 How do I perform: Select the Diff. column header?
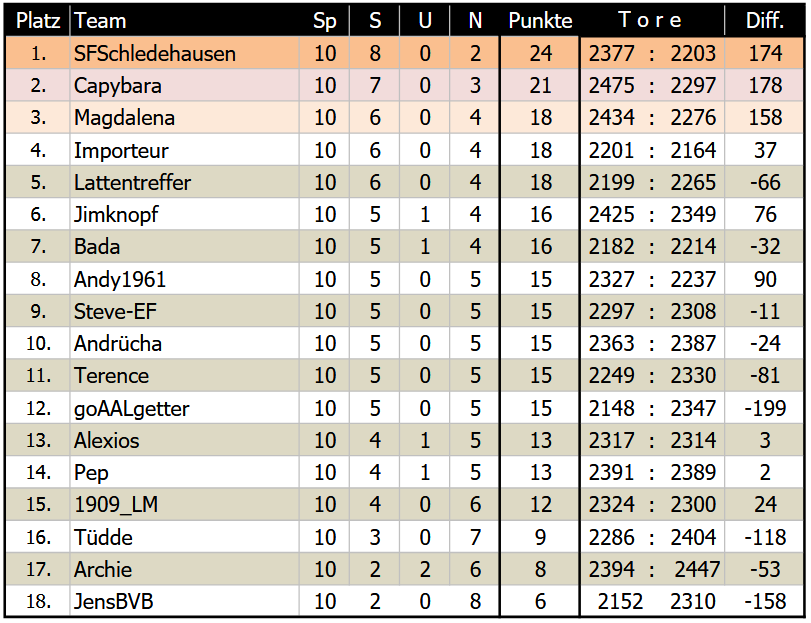point(765,21)
